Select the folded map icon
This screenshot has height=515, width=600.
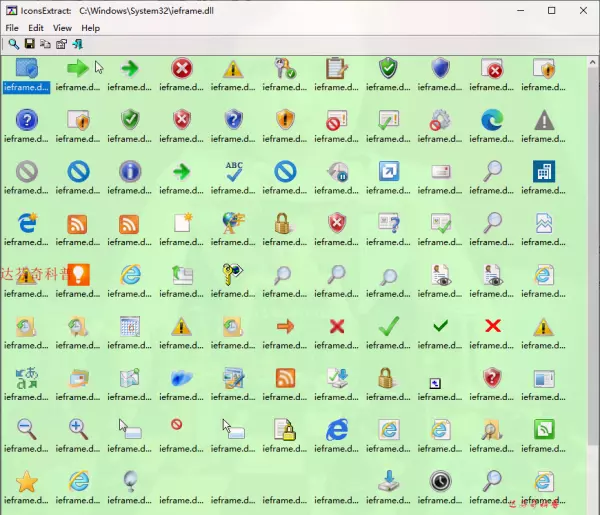130,378
